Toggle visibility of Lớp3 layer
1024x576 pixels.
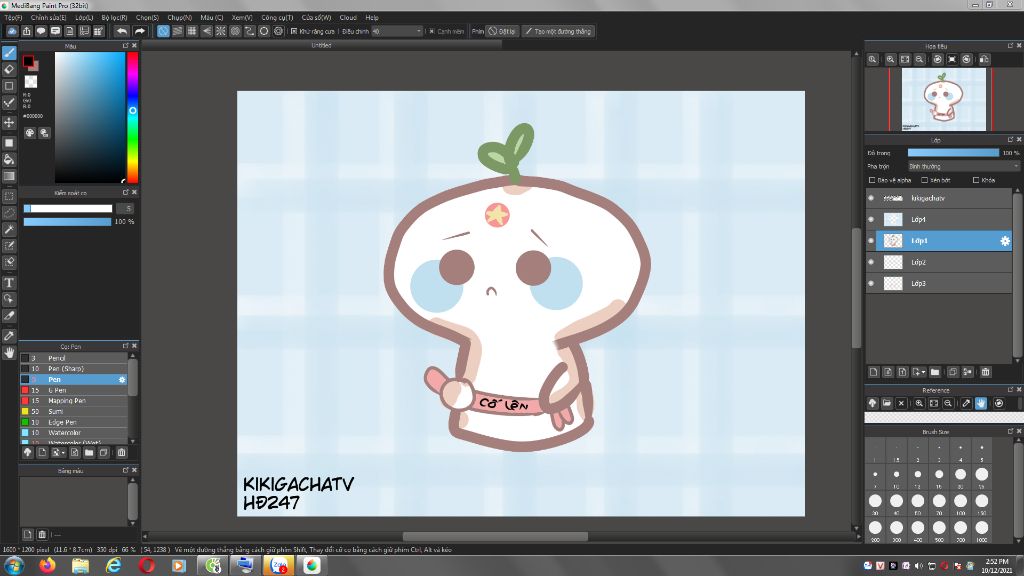[x=871, y=283]
